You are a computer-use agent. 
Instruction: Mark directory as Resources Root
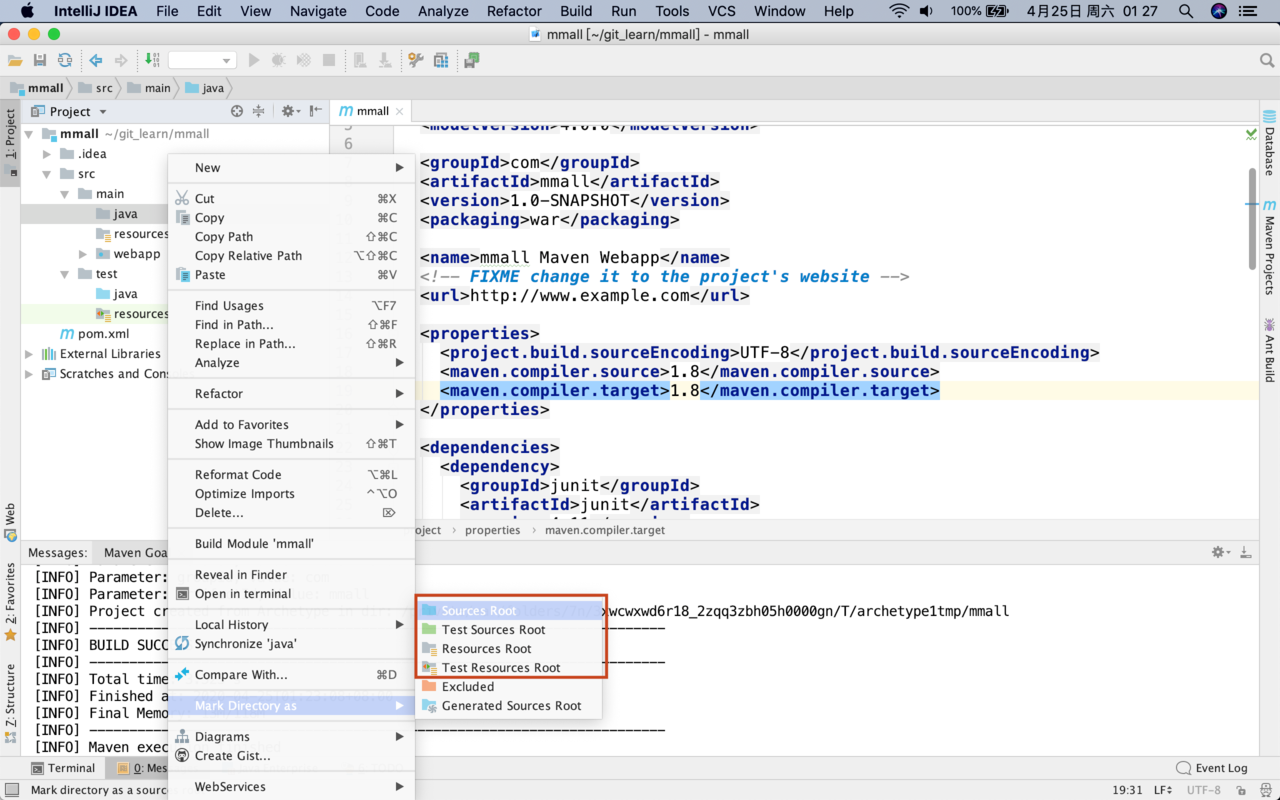pyautogui.click(x=510, y=648)
